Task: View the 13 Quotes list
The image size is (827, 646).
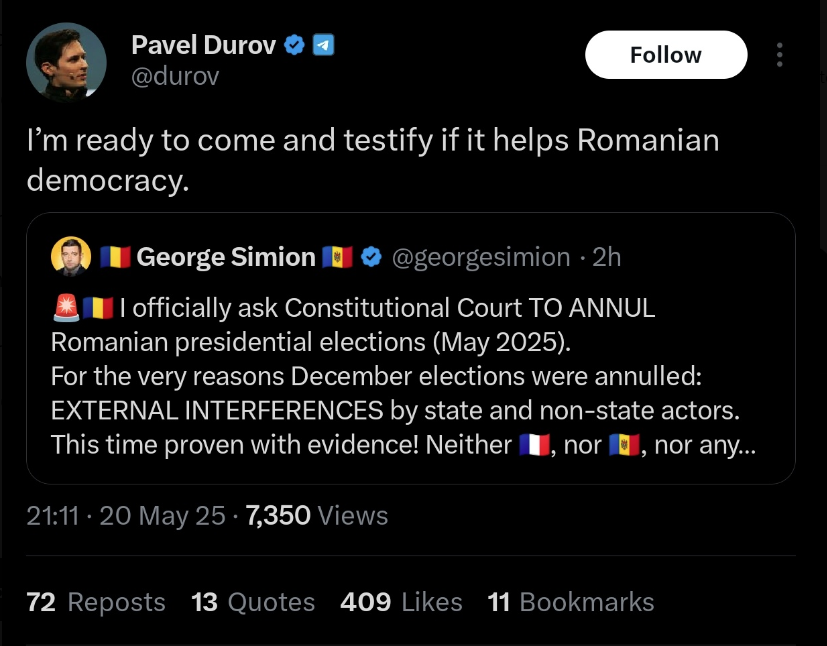Action: tap(253, 602)
